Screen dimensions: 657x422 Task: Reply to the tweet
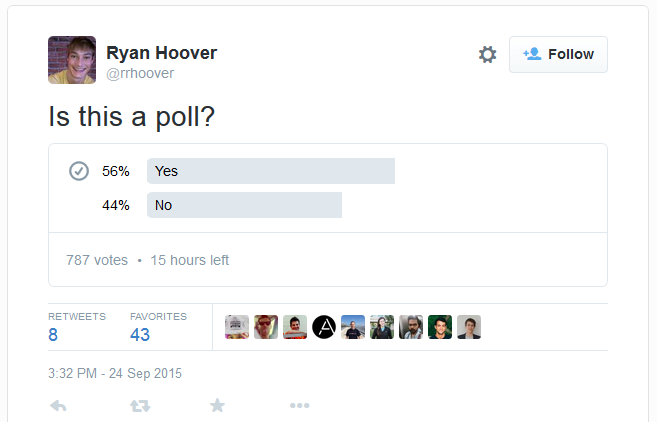click(58, 406)
